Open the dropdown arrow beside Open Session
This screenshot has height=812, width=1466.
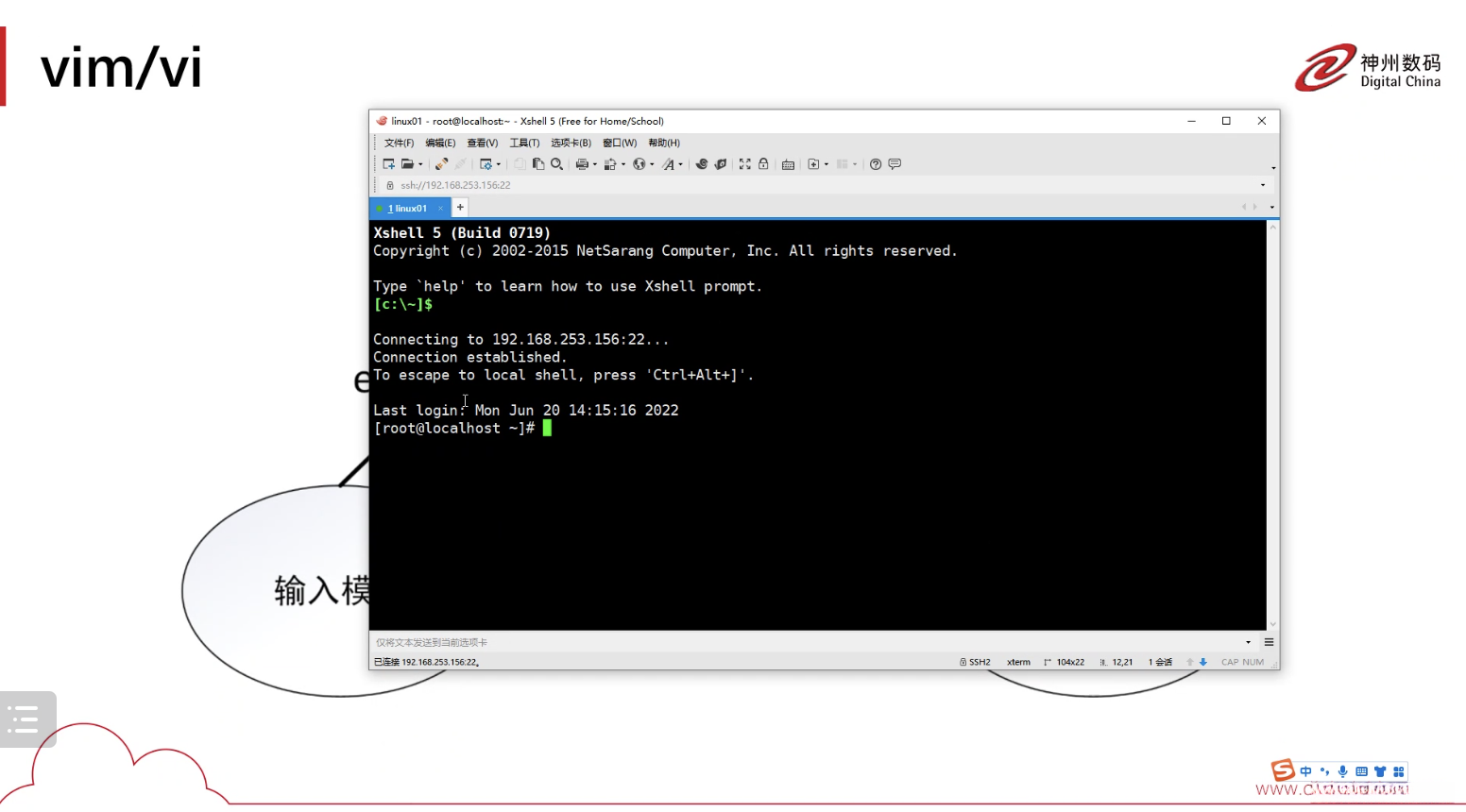point(420,164)
